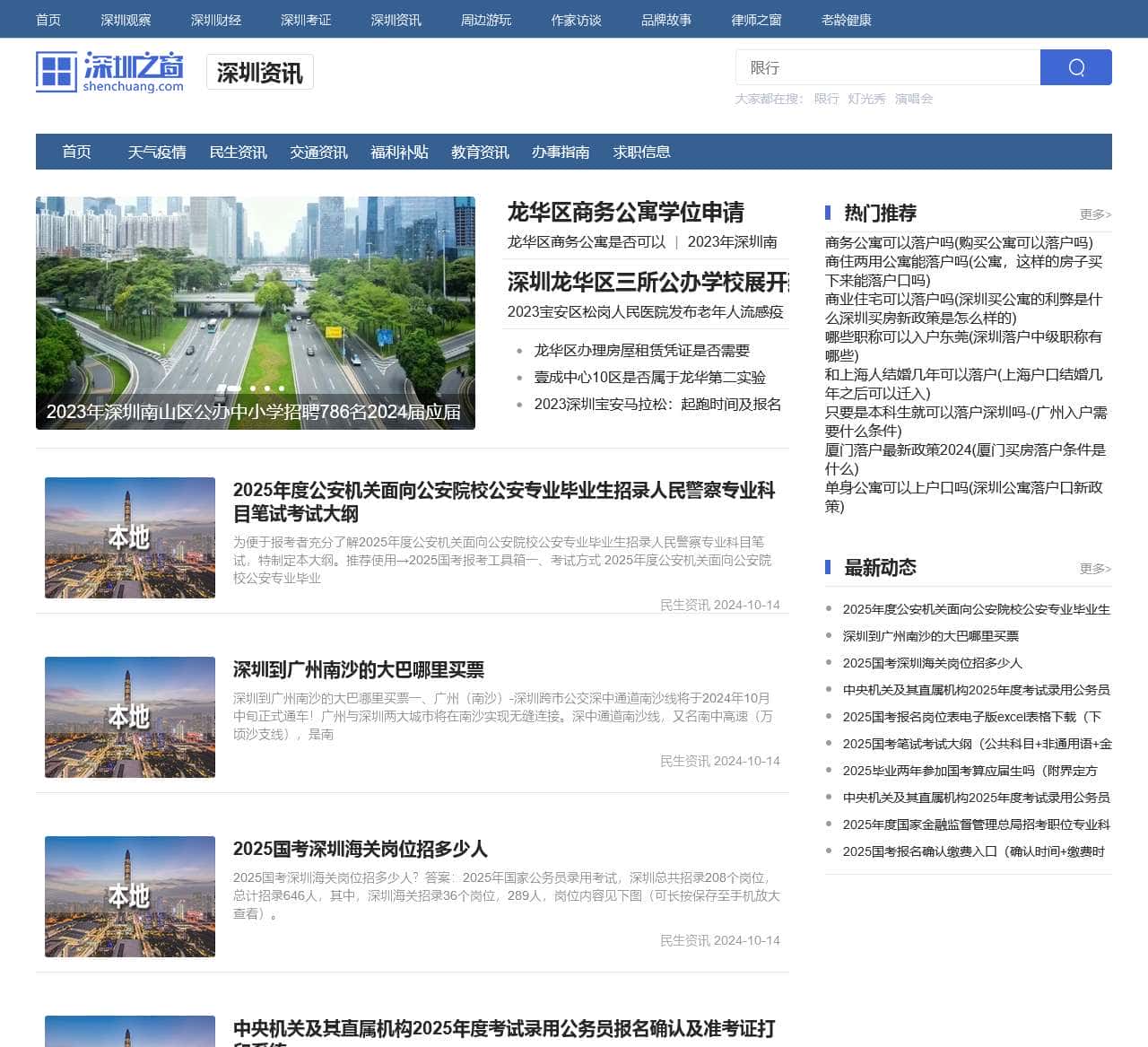This screenshot has width=1148, height=1047.
Task: Click the 深圳之窗 site logo
Action: click(109, 74)
